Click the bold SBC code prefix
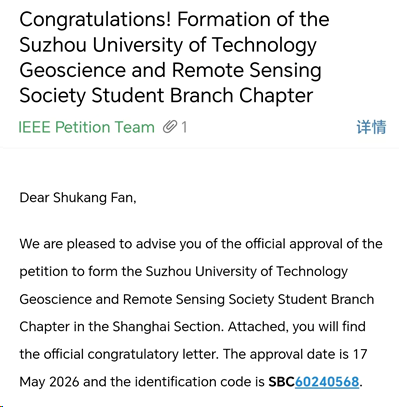Viewport: 399px width, 407px height. coord(282,382)
